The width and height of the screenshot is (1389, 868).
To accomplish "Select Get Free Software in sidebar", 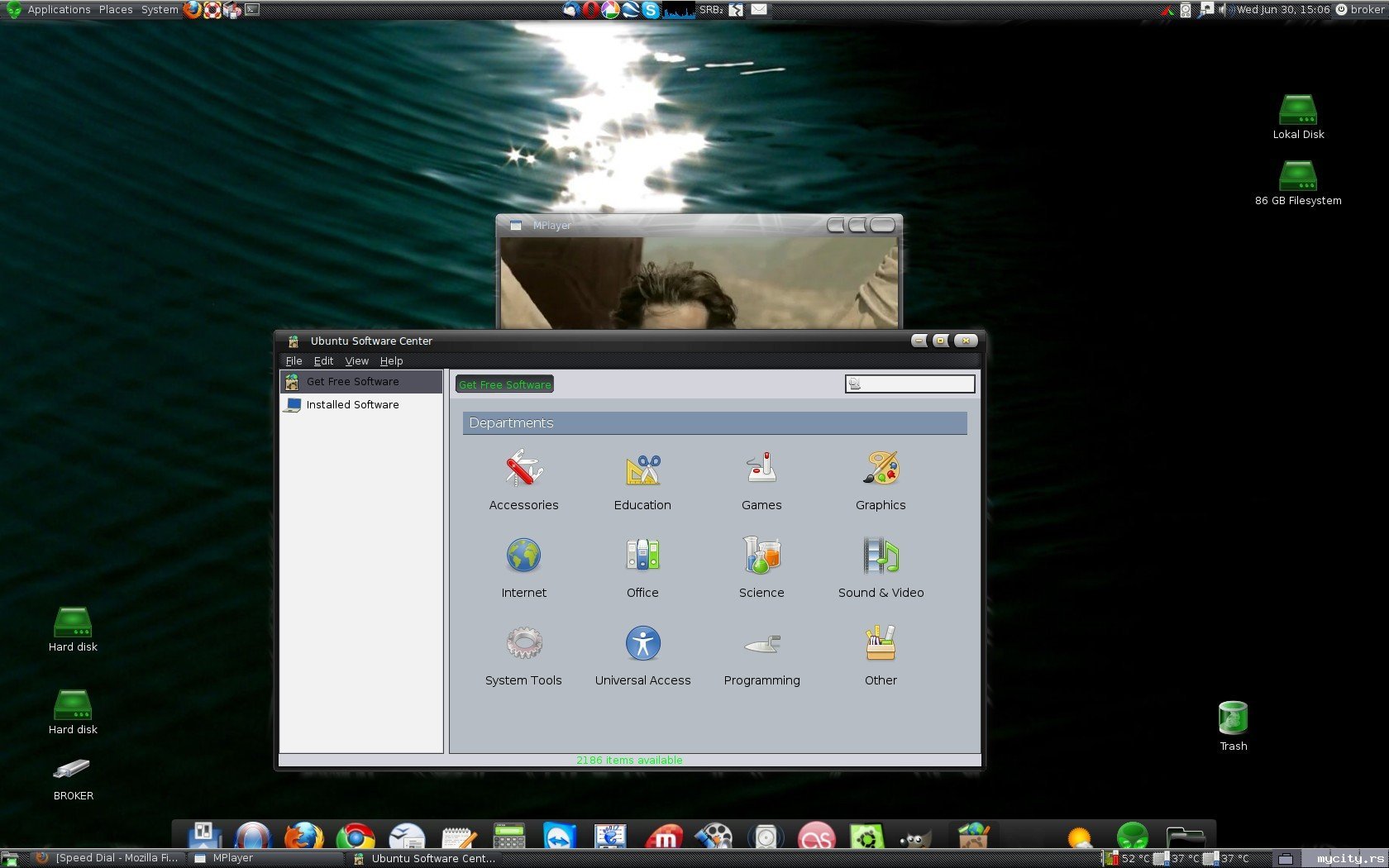I will (352, 382).
